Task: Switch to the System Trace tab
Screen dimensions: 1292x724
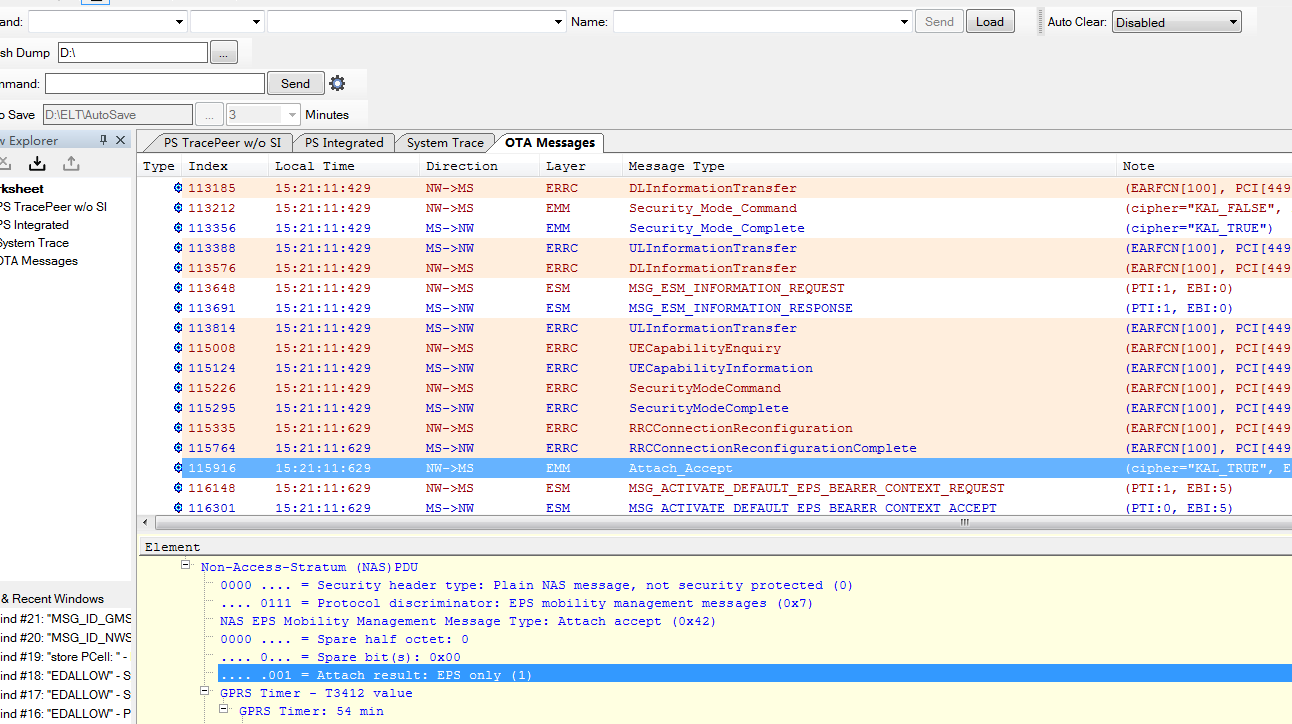Action: 443,142
